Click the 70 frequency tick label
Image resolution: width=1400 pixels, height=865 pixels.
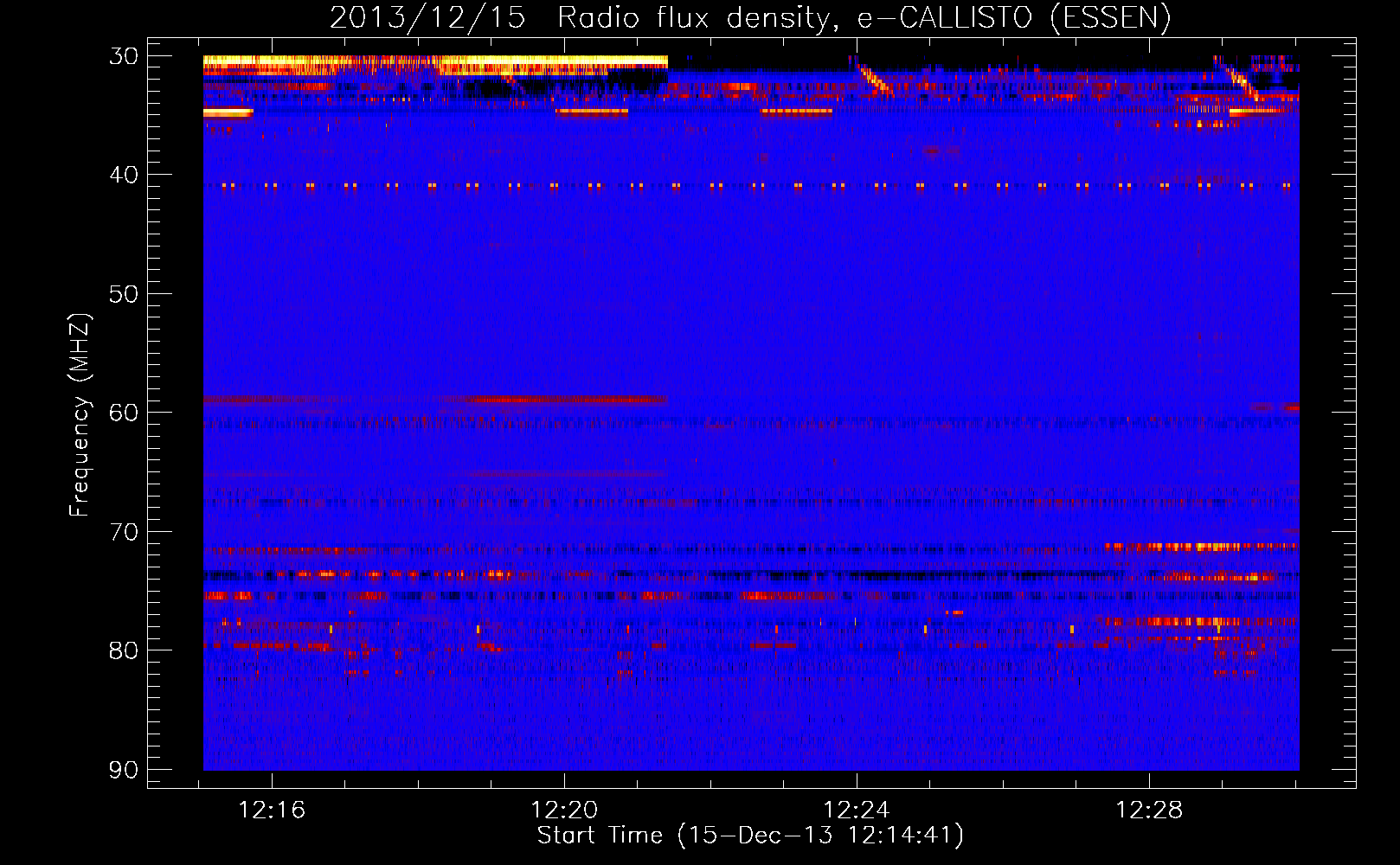[125, 531]
